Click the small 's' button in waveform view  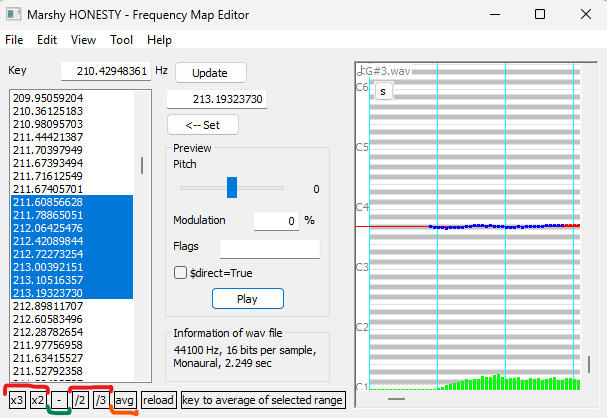pos(384,91)
